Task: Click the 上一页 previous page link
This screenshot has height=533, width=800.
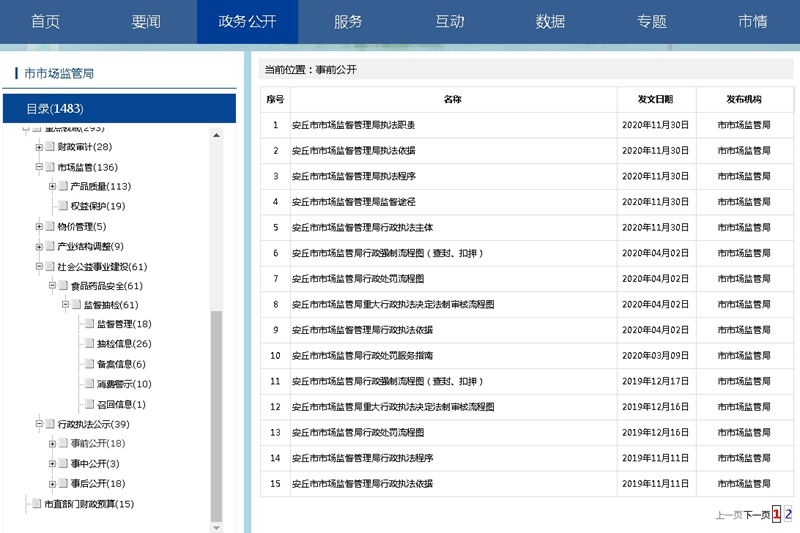Action: [x=729, y=515]
